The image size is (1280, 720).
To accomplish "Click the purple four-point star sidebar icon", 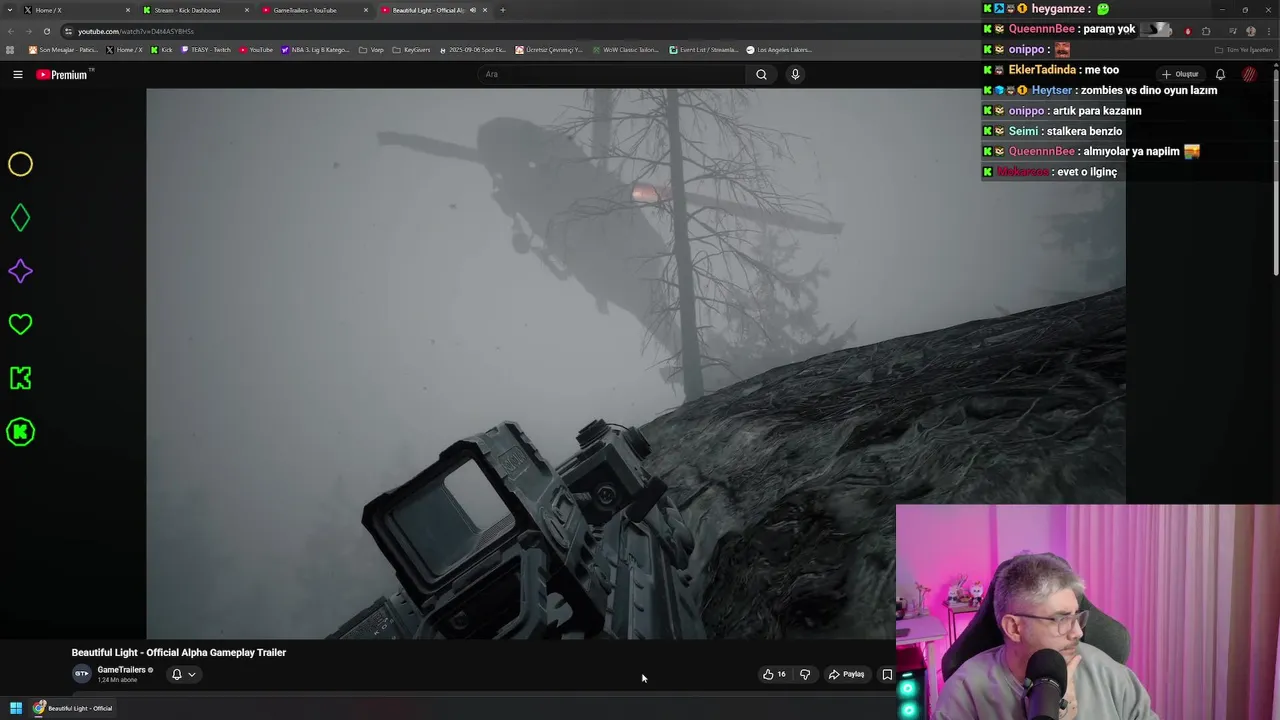I will (x=20, y=271).
